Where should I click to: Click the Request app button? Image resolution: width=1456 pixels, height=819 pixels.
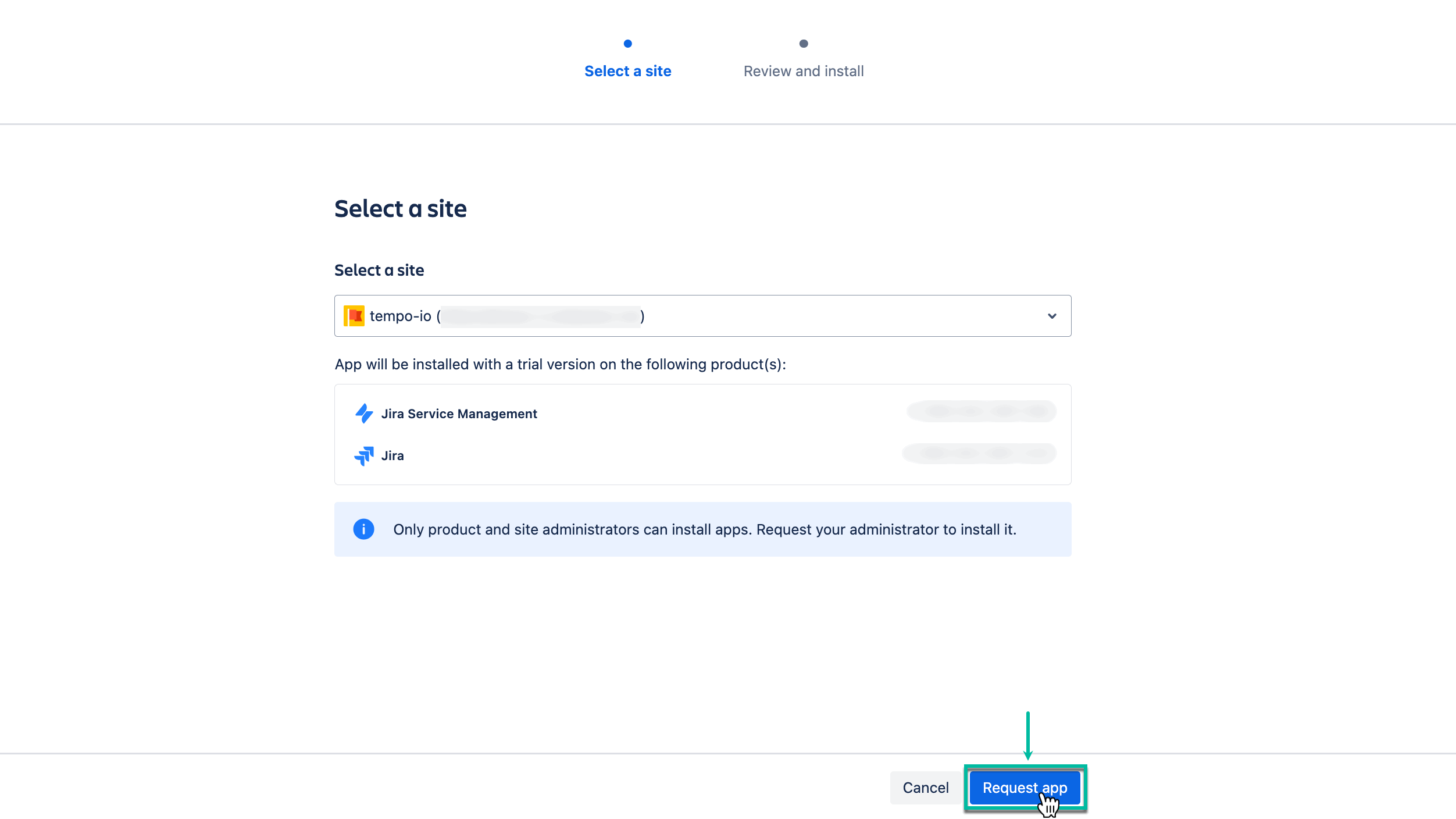tap(1025, 788)
